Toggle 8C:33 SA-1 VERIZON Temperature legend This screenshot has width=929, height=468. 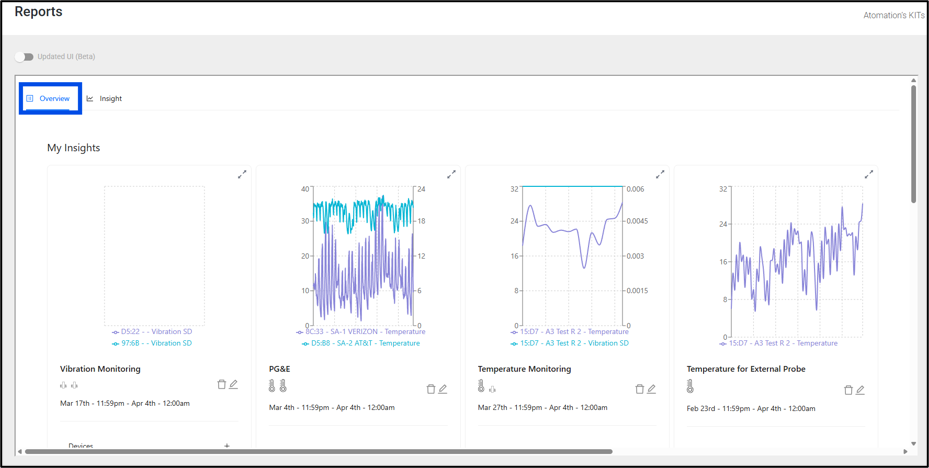point(360,332)
